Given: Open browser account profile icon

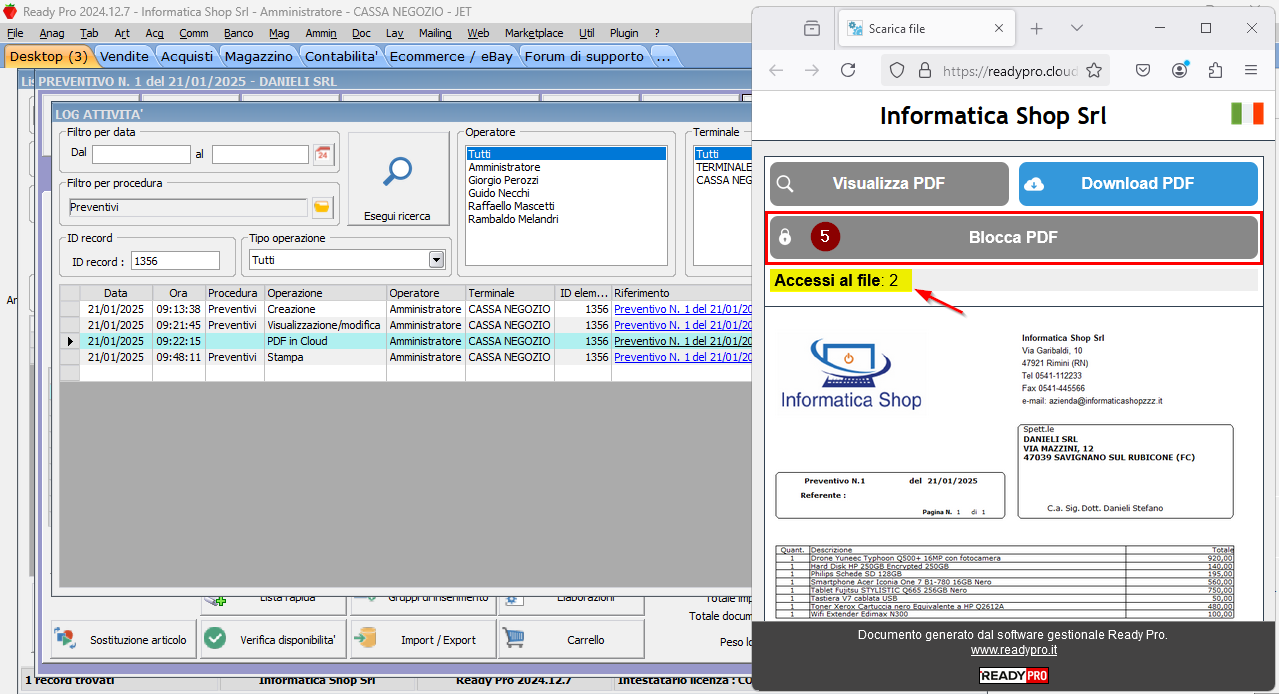Looking at the screenshot, I should click(1180, 70).
